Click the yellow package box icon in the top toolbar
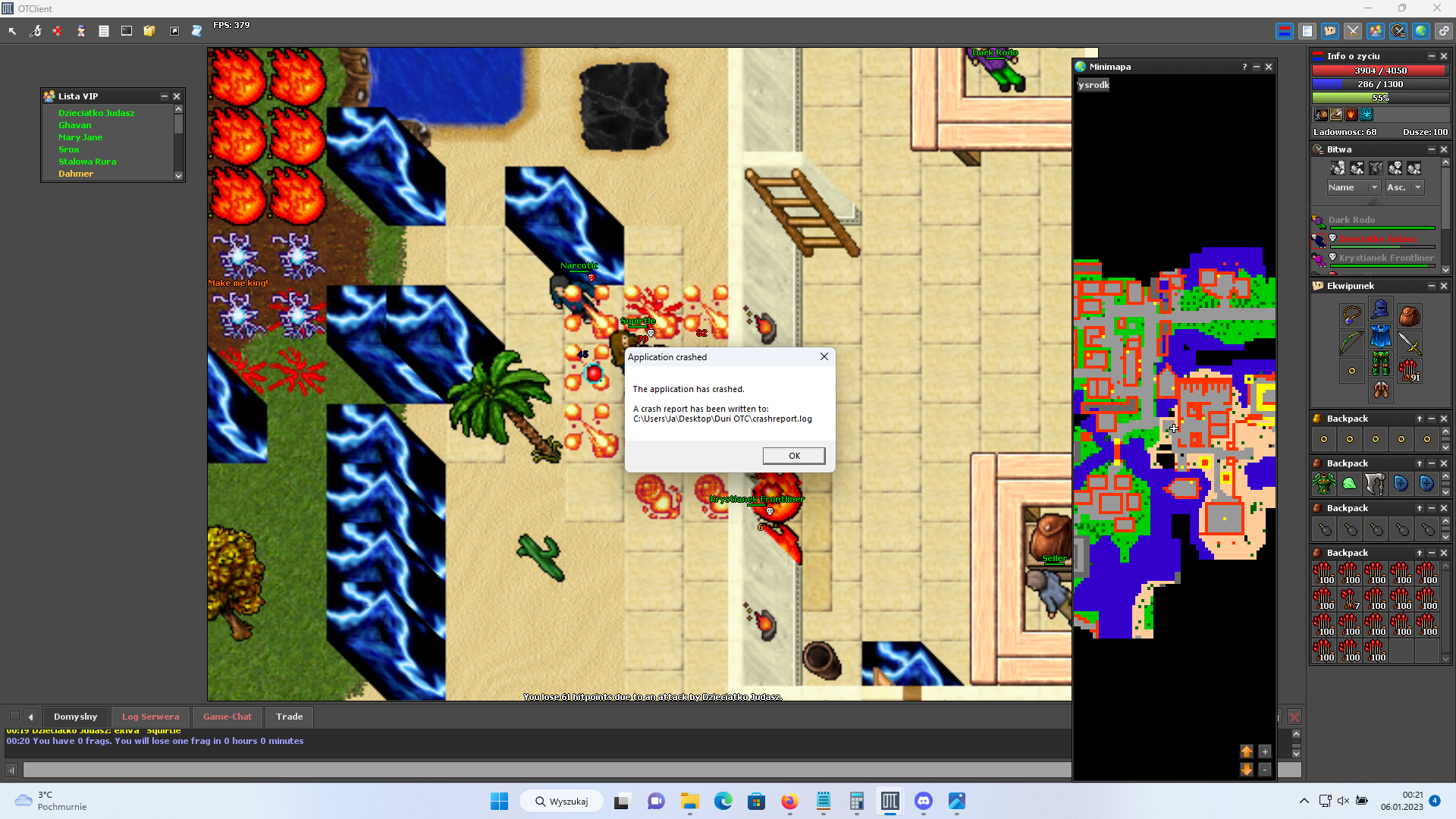Screen dimensions: 1456x819 tap(149, 31)
